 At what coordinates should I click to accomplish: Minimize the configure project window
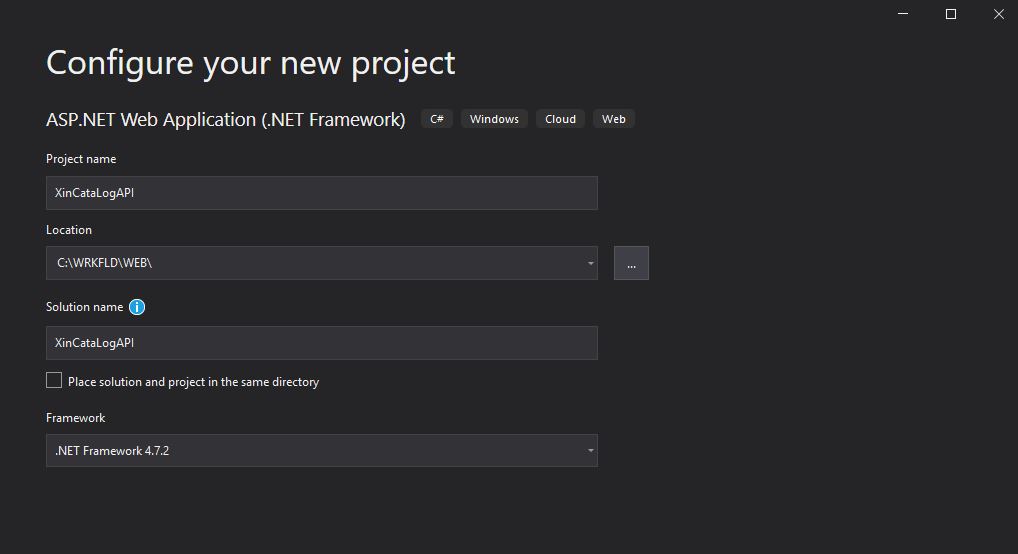coord(903,14)
